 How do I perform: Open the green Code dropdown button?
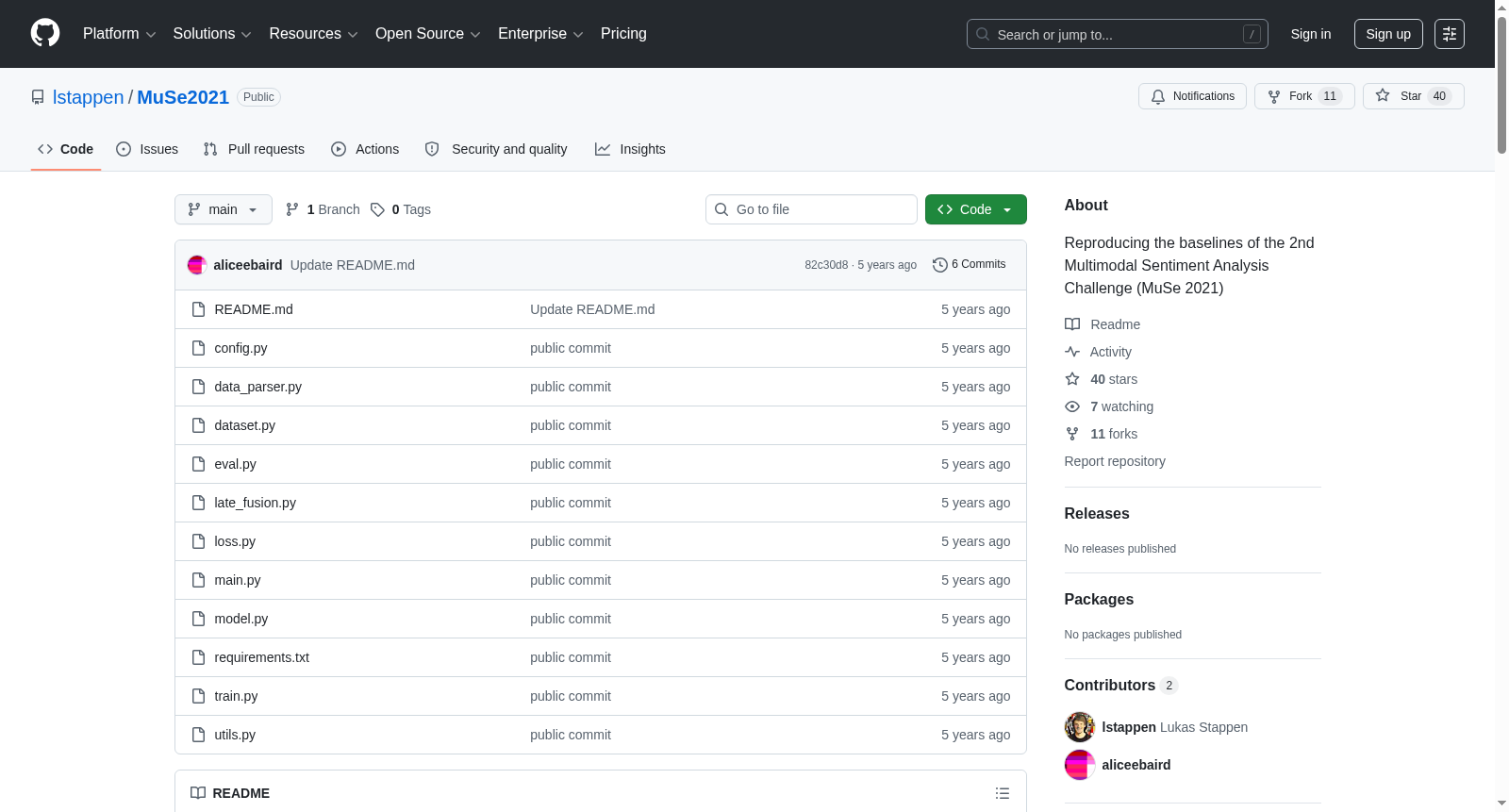click(x=976, y=209)
